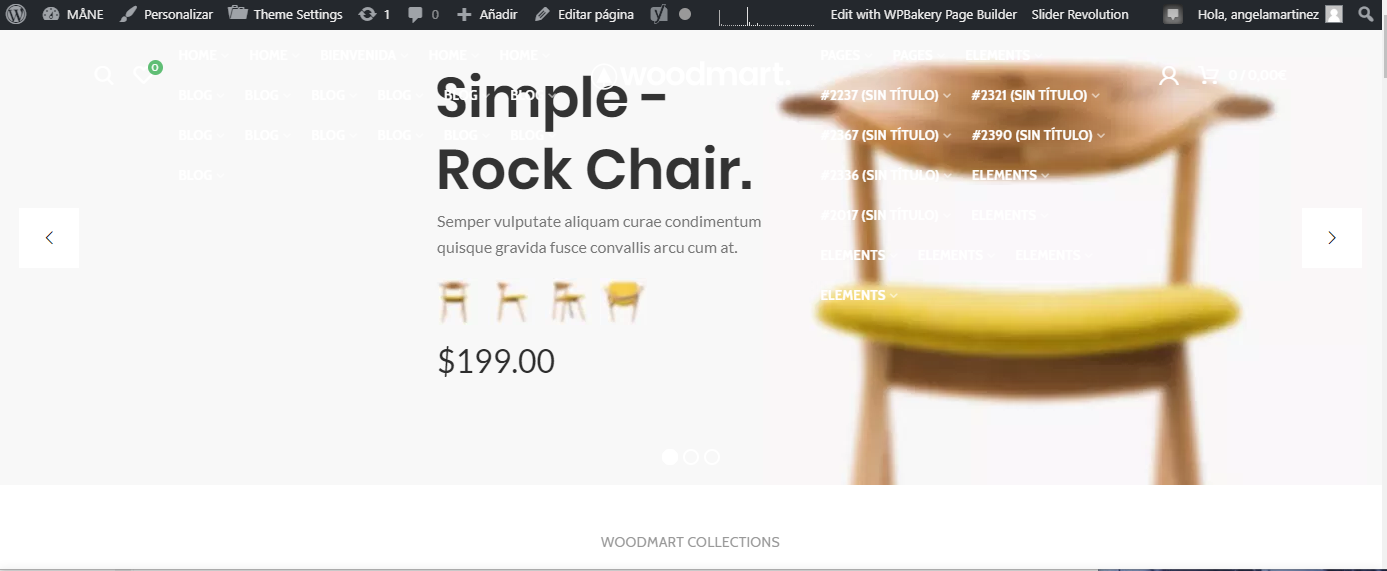The height and width of the screenshot is (571, 1387).
Task: Choose the yellow chair thumbnail
Action: coord(624,301)
